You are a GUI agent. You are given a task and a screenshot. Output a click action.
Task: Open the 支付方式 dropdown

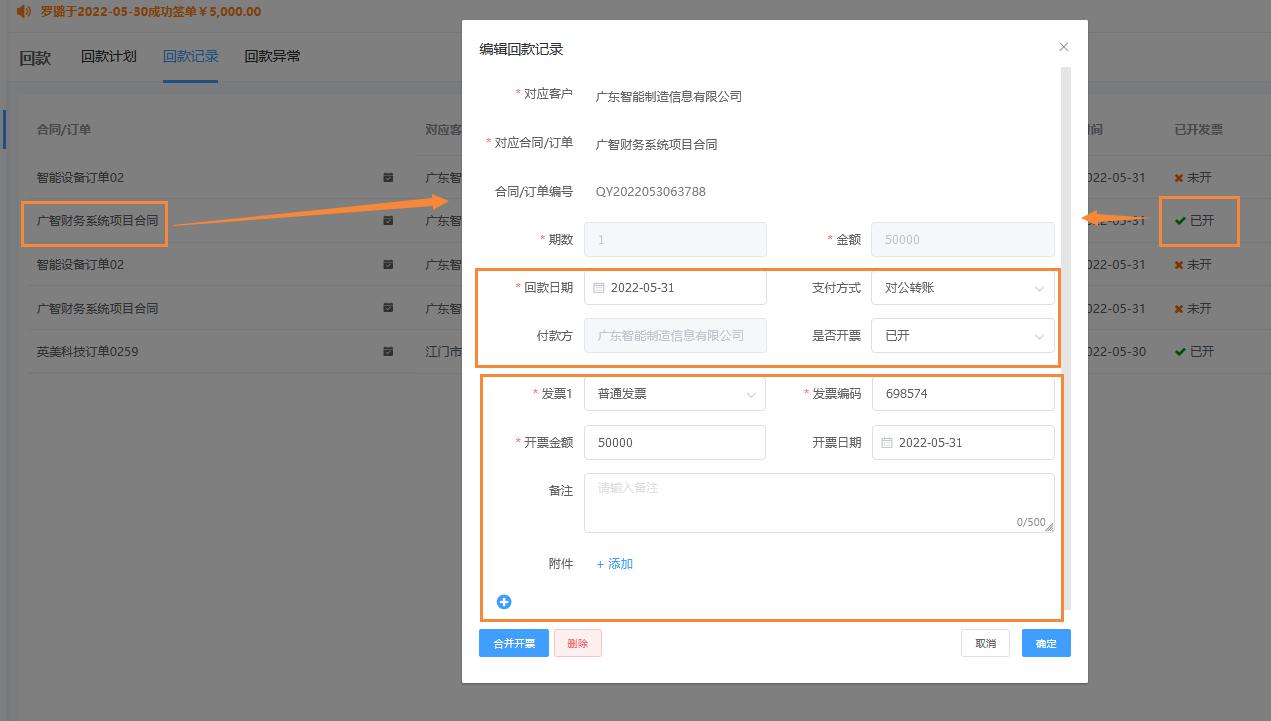pyautogui.click(x=963, y=288)
